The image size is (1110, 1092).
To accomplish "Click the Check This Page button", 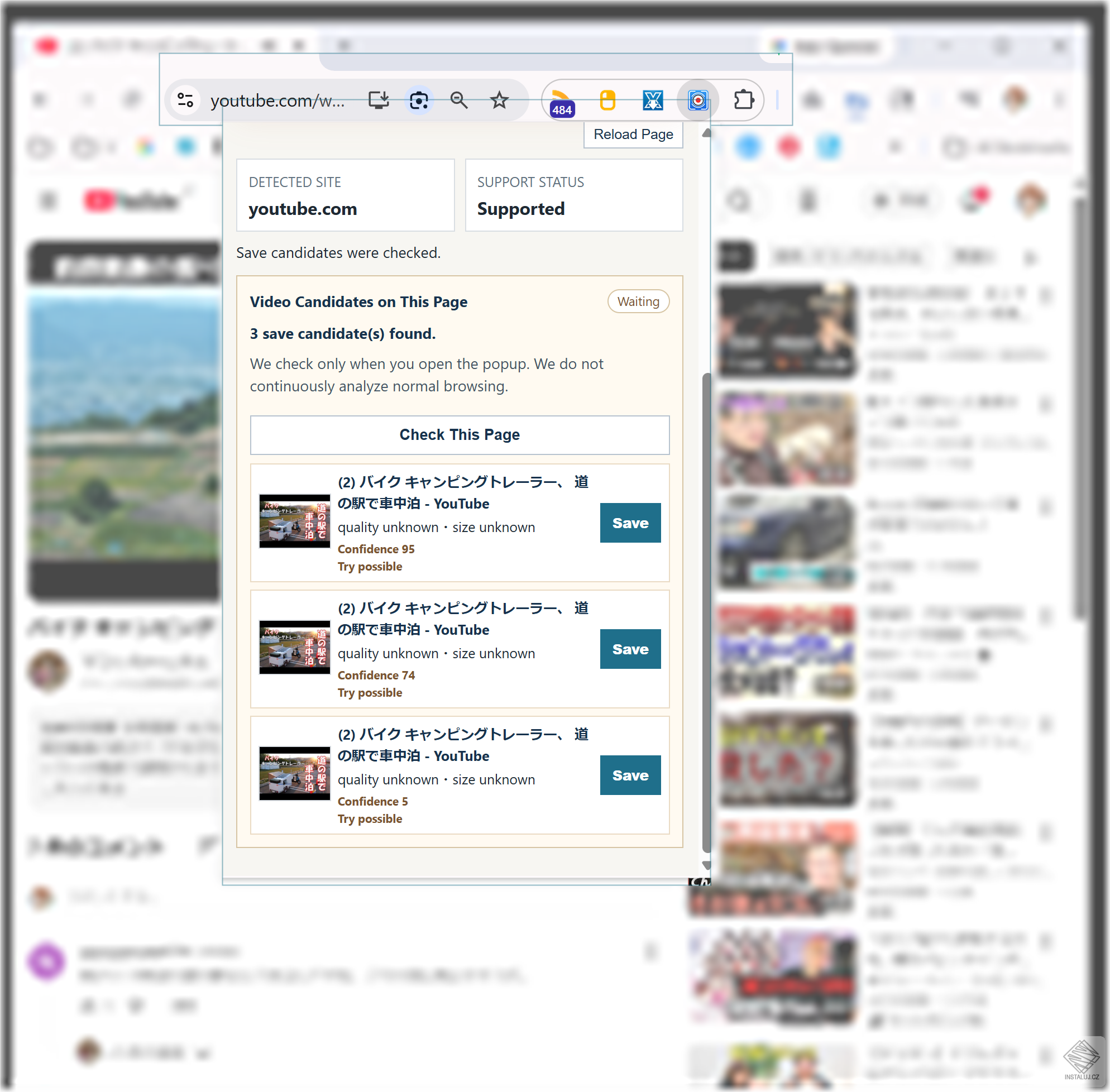I will 460,435.
